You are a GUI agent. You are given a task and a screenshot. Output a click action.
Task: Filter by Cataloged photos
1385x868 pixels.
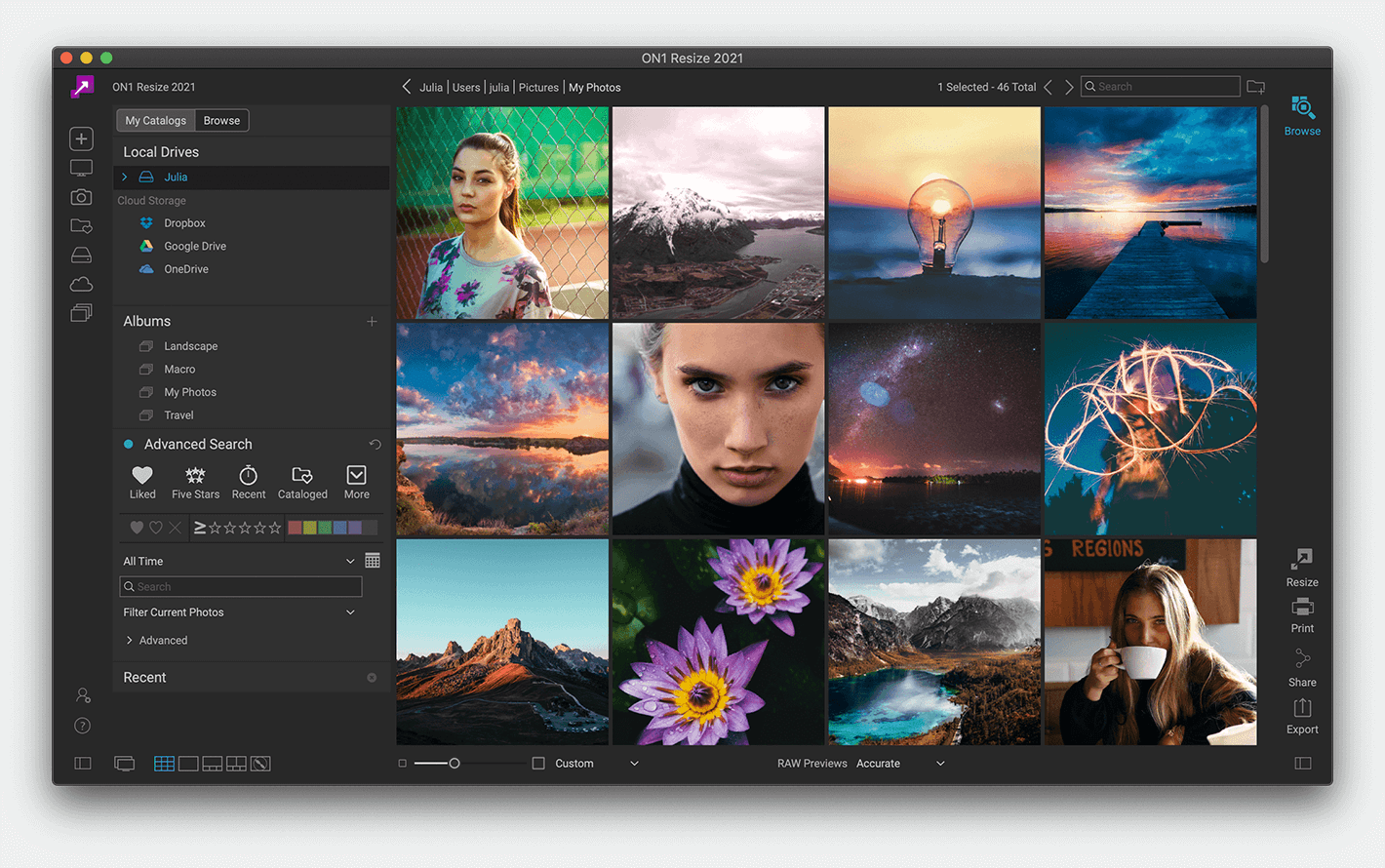[302, 483]
